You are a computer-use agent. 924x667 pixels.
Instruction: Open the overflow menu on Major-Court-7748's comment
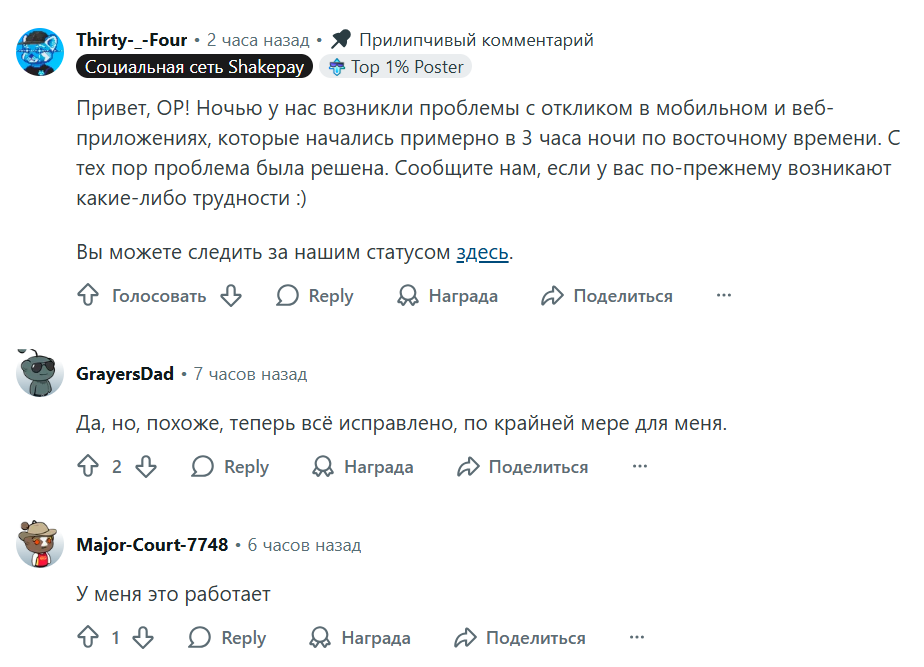(637, 637)
